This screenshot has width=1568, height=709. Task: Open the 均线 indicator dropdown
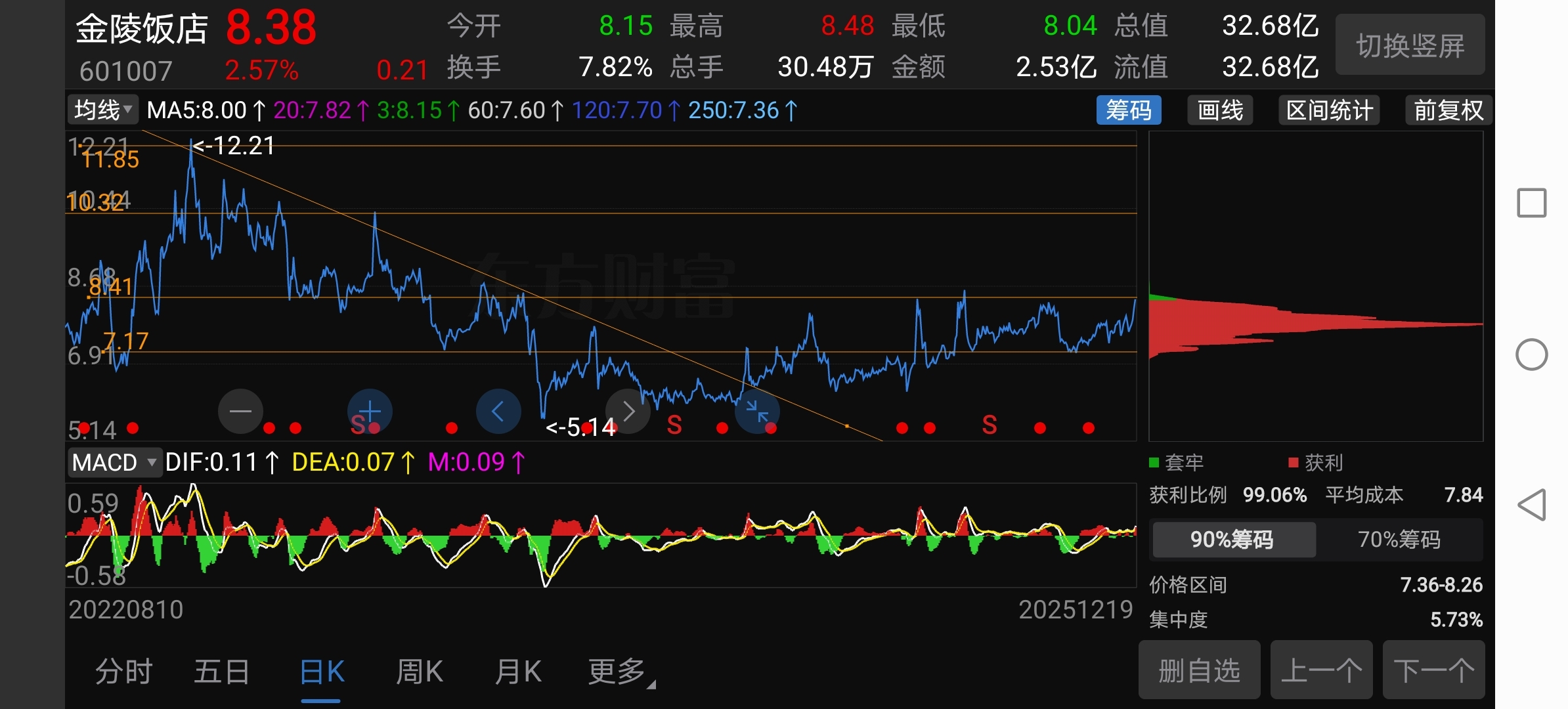click(103, 110)
